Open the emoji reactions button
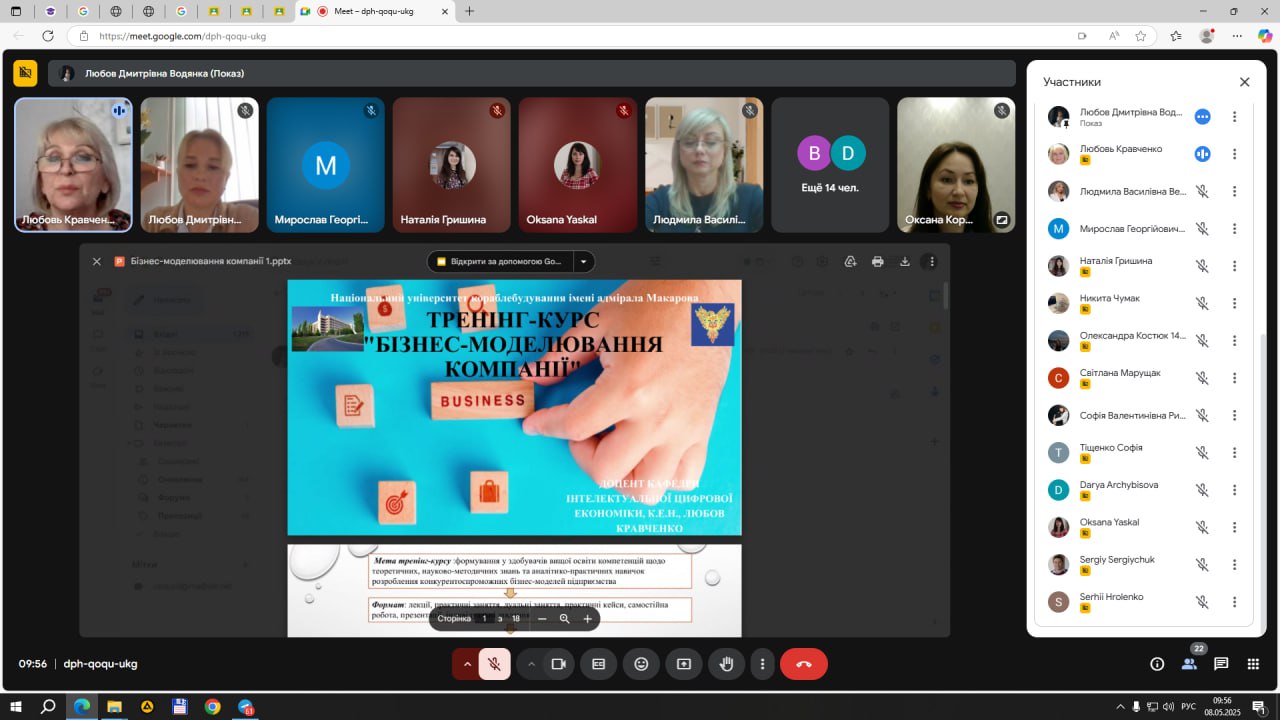The image size is (1280, 720). coord(641,664)
